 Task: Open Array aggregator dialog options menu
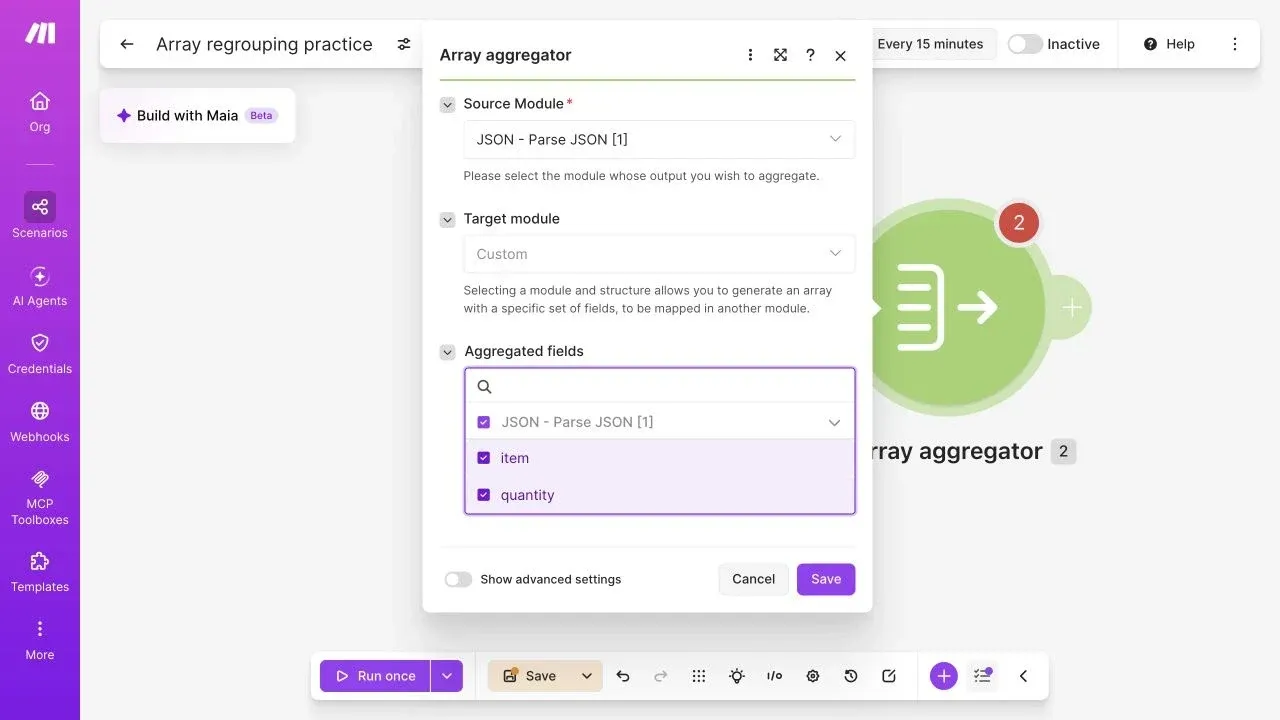[750, 55]
